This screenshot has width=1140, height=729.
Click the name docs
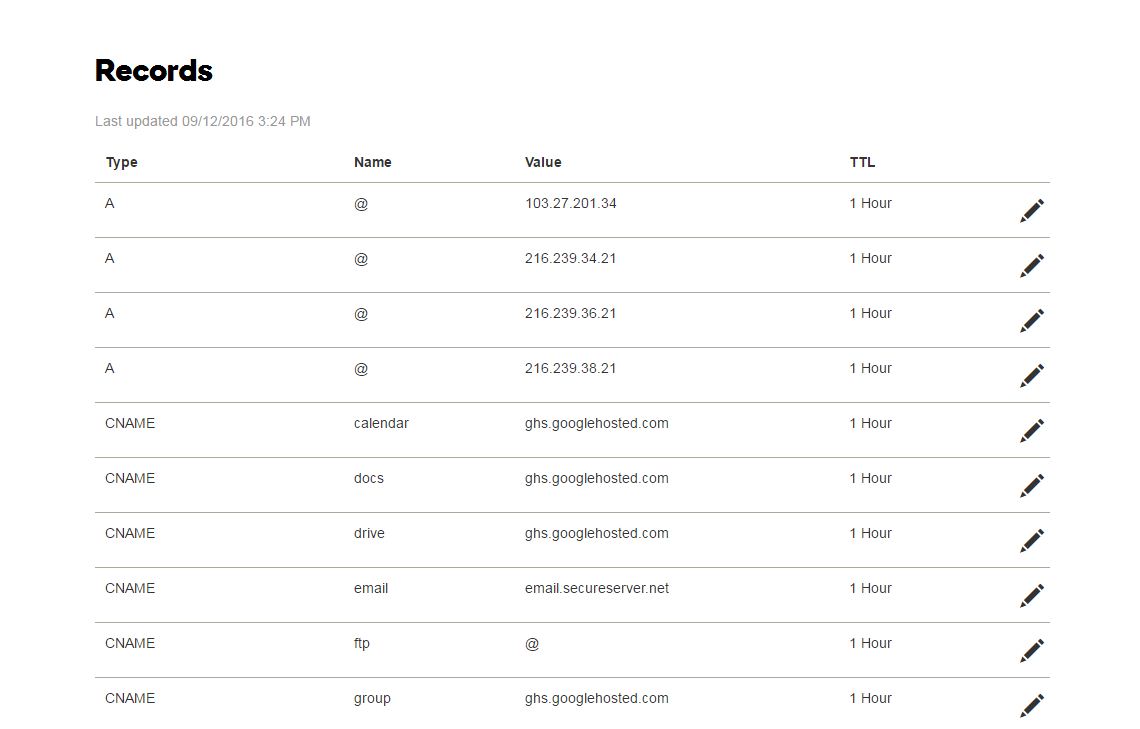(x=369, y=478)
